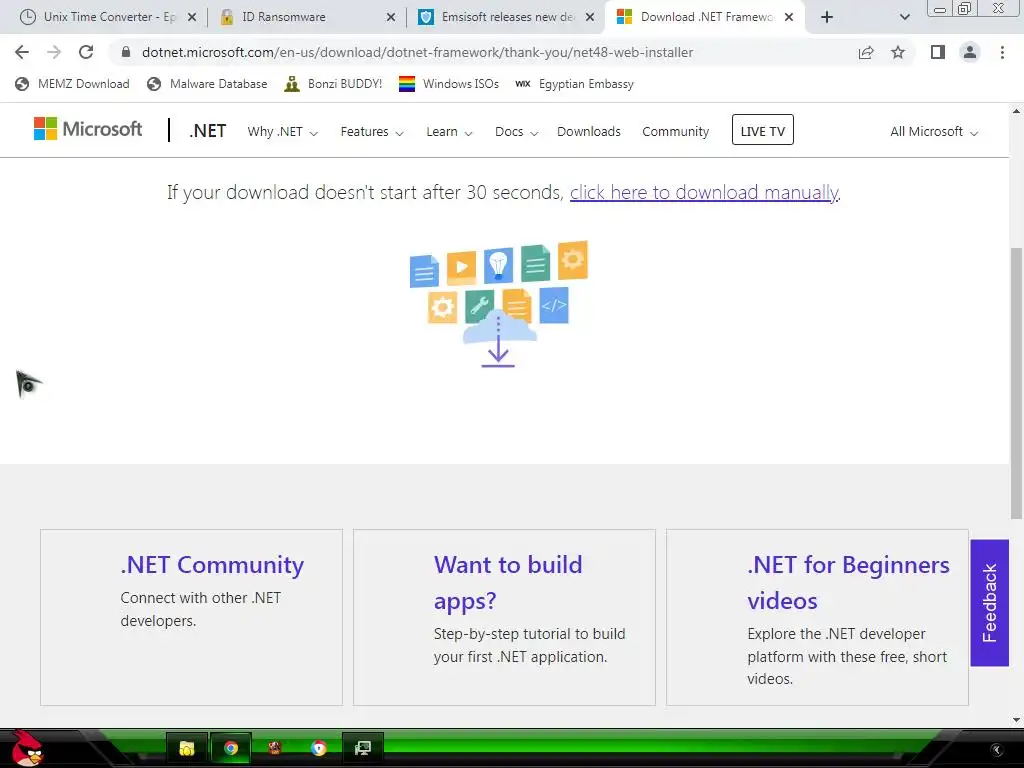View site info via the lock icon
The image size is (1024, 768).
(126, 52)
